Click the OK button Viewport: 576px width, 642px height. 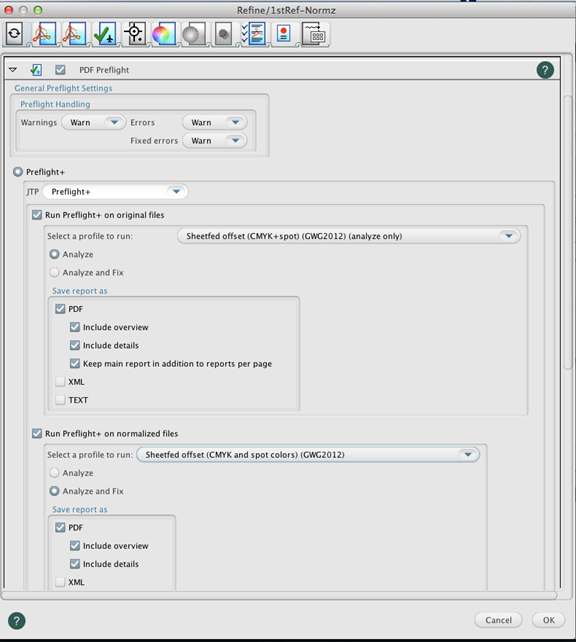(549, 620)
